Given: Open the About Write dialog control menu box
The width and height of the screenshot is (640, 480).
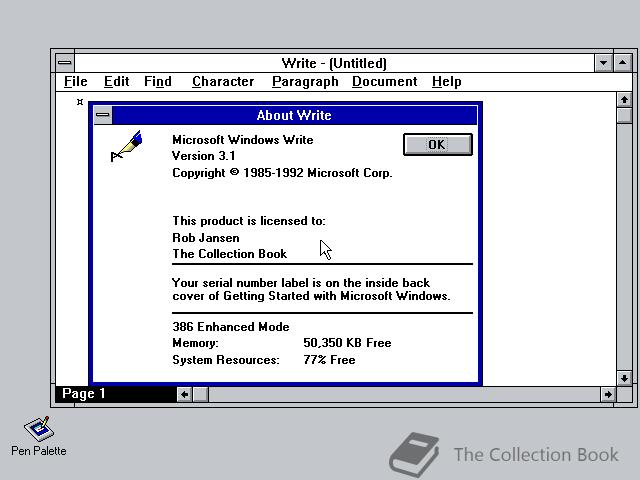Looking at the screenshot, I should click(102, 115).
